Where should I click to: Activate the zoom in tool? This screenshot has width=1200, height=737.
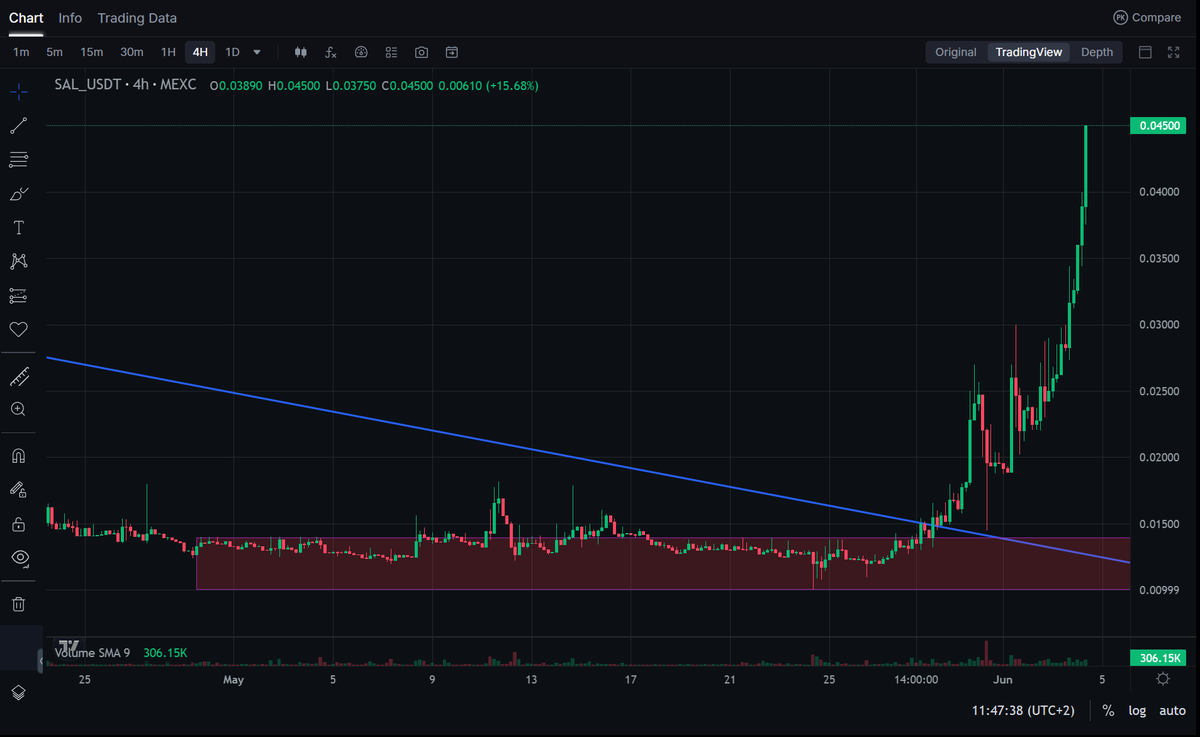pos(18,409)
